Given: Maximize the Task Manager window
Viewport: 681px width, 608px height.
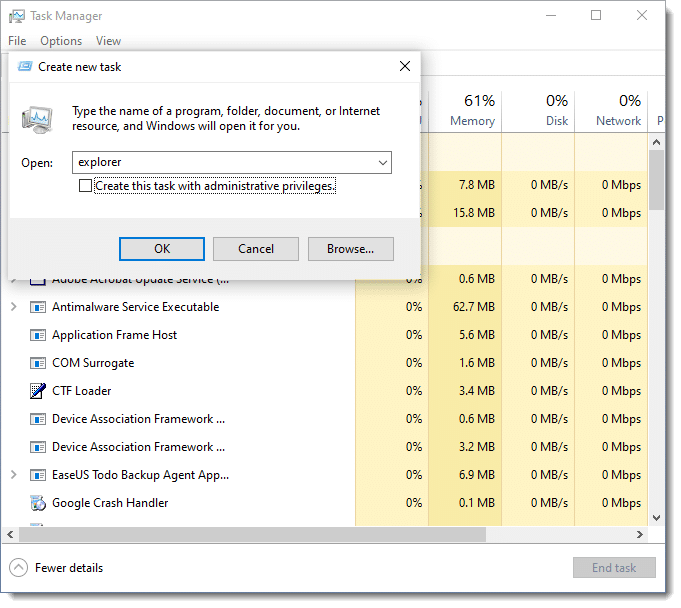Looking at the screenshot, I should coord(597,16).
